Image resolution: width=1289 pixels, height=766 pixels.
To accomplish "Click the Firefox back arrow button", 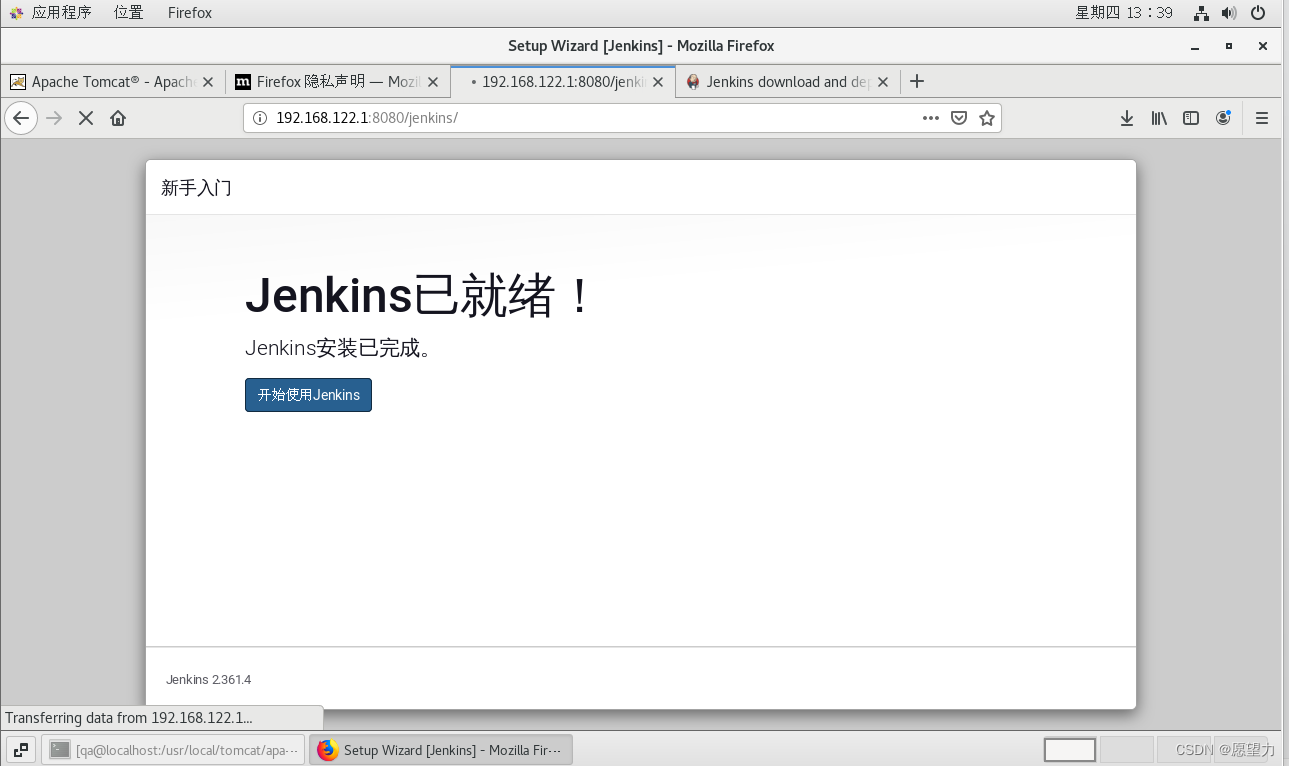I will coord(21,118).
